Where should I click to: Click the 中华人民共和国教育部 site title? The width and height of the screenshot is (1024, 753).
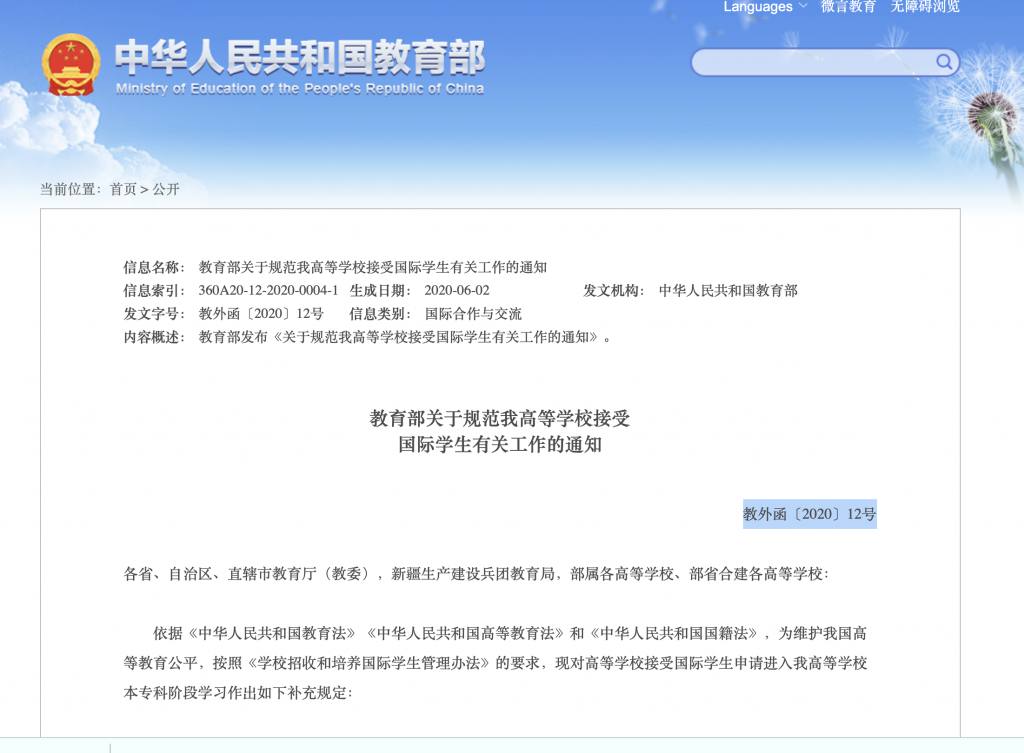click(300, 57)
